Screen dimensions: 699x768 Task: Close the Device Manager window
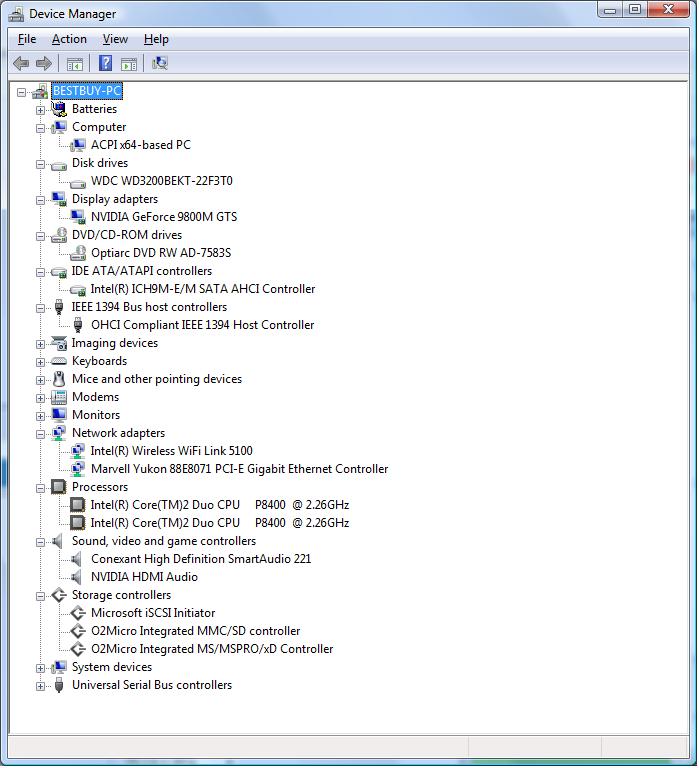click(x=669, y=10)
